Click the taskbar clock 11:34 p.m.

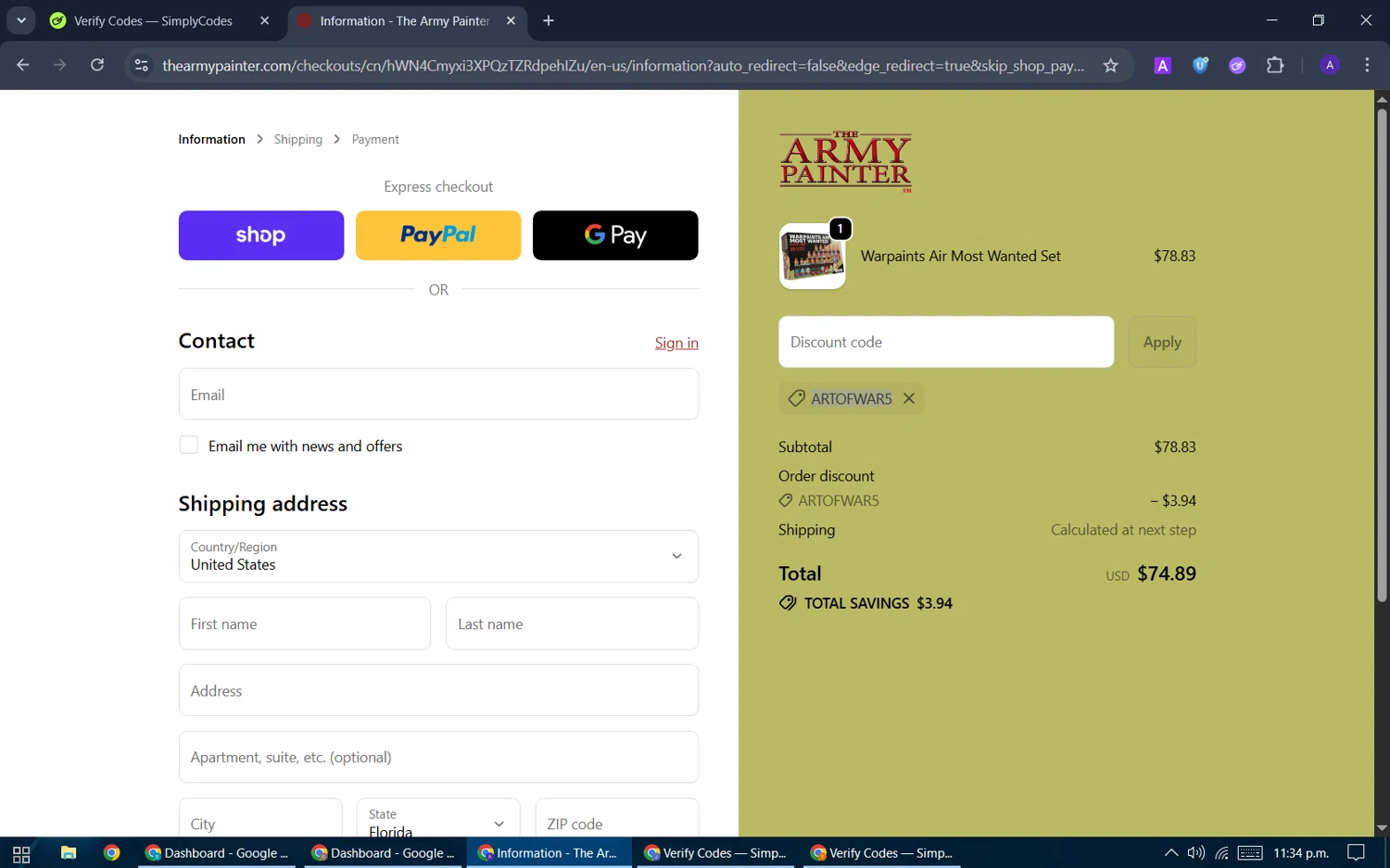[x=1301, y=853]
